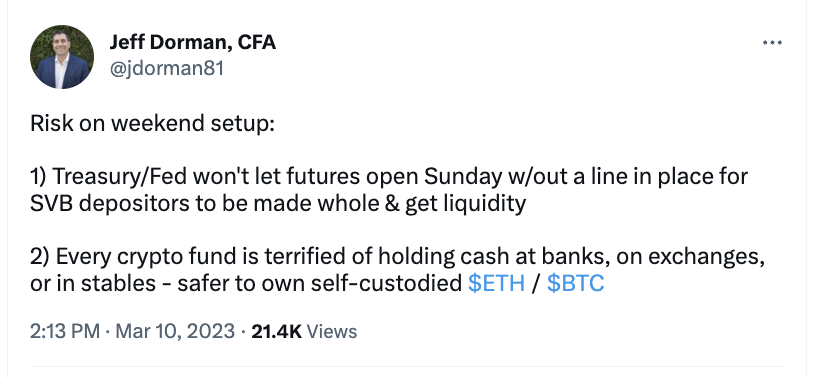Open the $ETH cashtag link
This screenshot has width=814, height=378.
pos(496,284)
